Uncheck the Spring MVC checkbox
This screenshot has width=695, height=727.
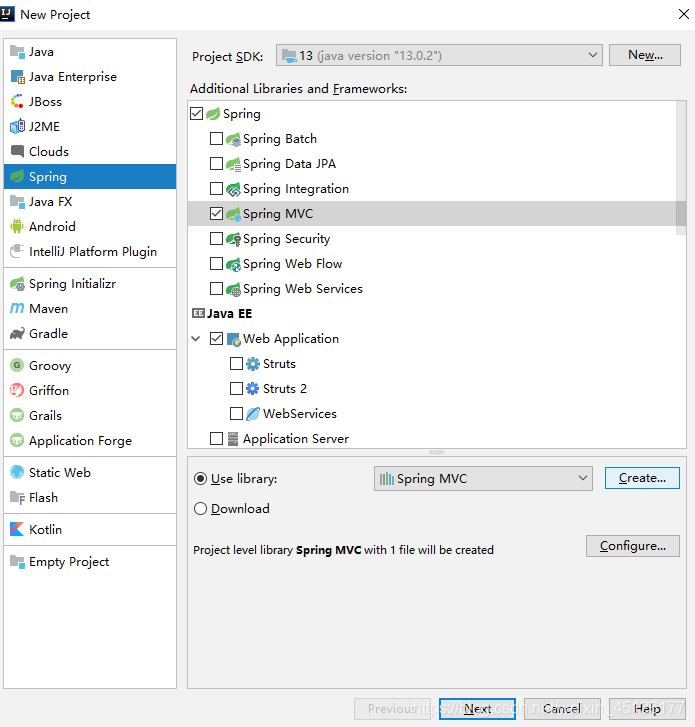(x=217, y=213)
